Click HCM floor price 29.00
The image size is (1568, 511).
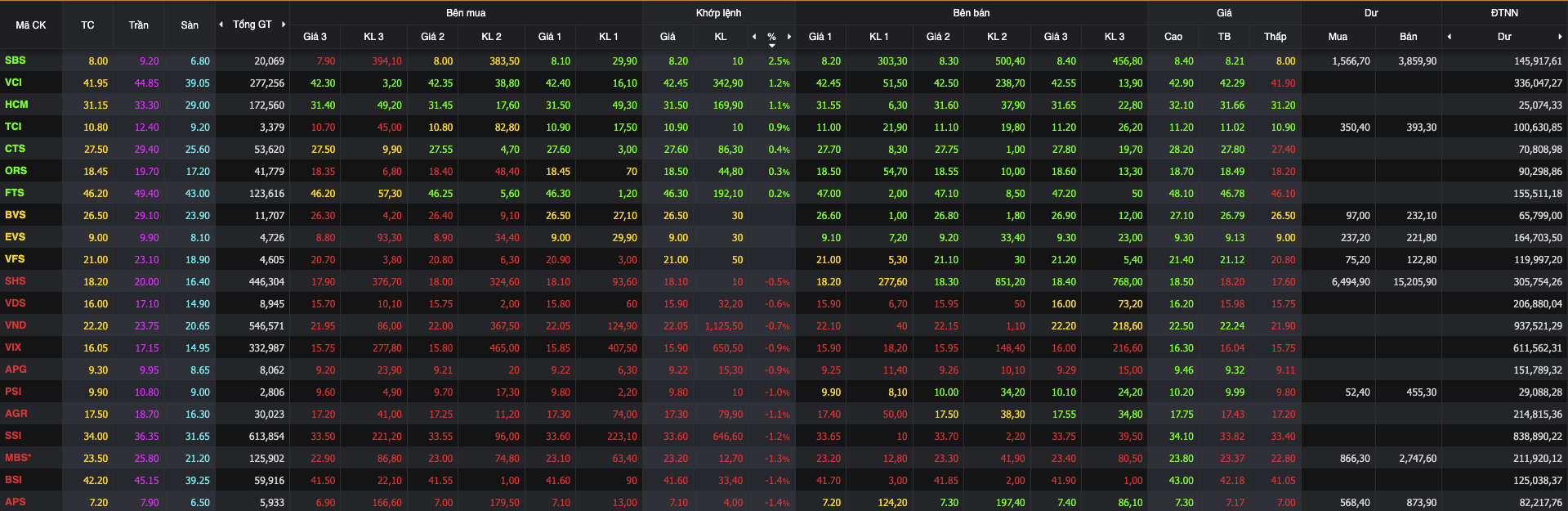pos(197,105)
